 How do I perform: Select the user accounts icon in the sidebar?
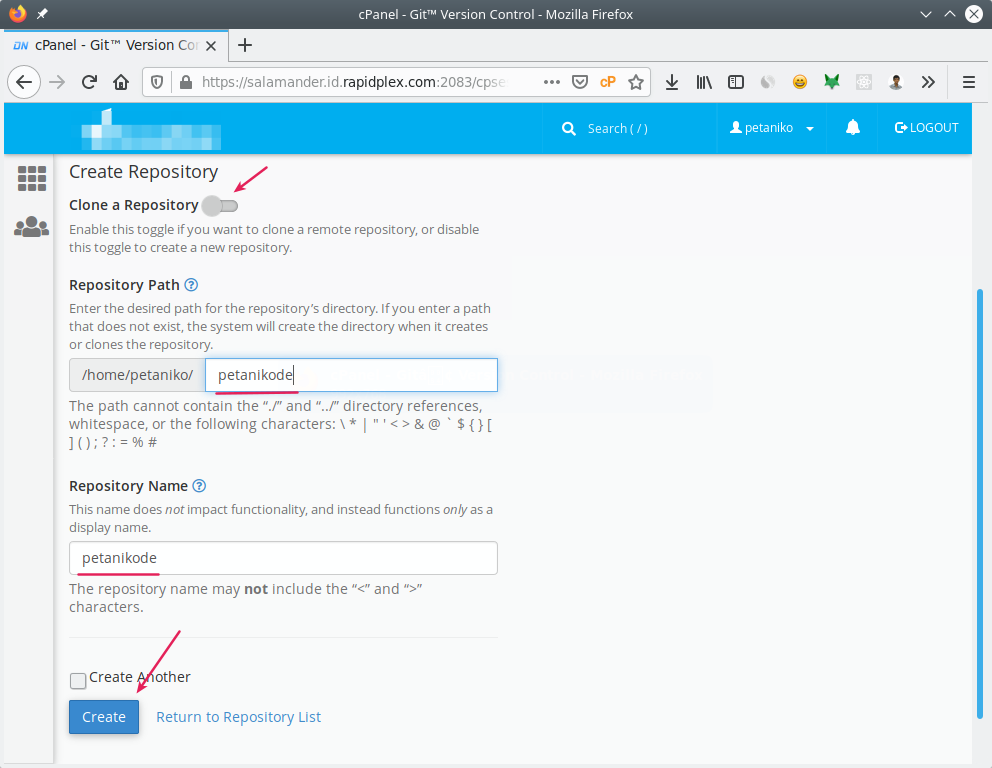(31, 226)
